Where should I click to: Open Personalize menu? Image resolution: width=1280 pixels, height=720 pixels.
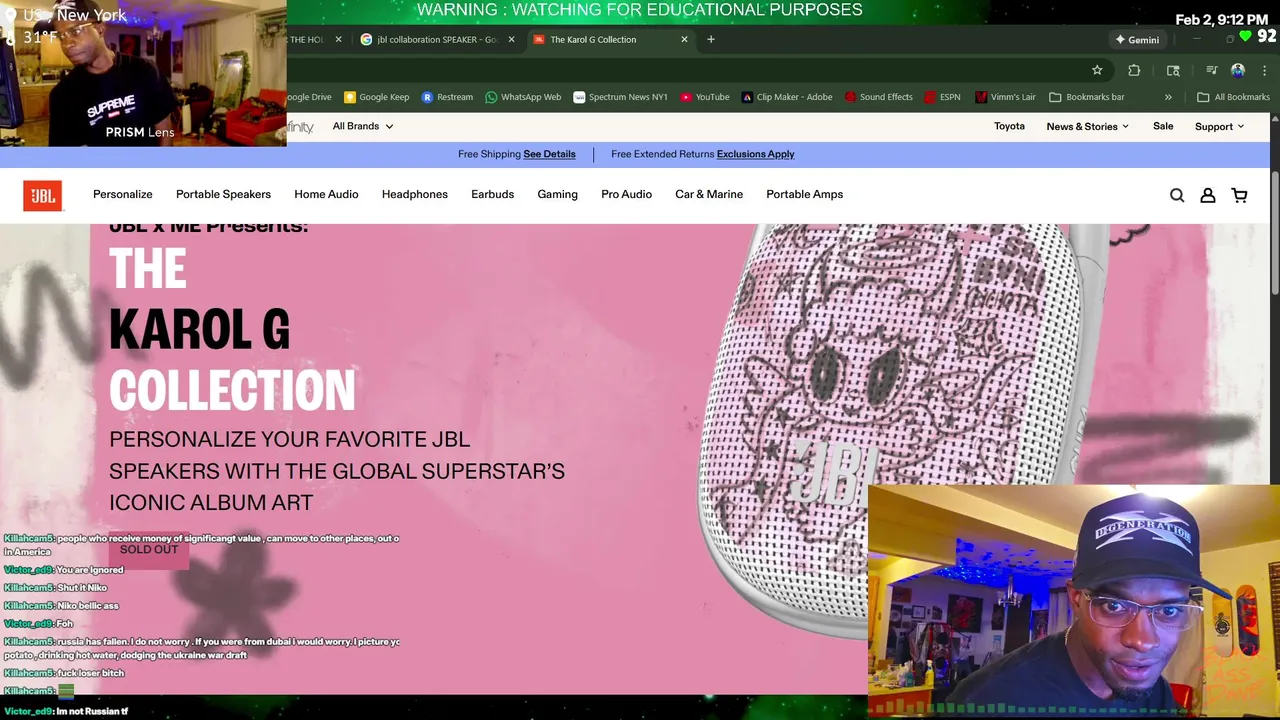(x=123, y=194)
